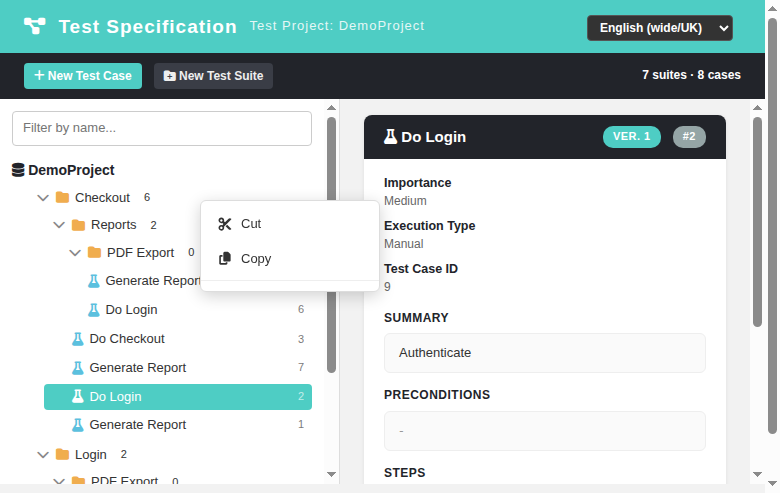
Task: Click the Login suite folder icon
Action: point(62,454)
